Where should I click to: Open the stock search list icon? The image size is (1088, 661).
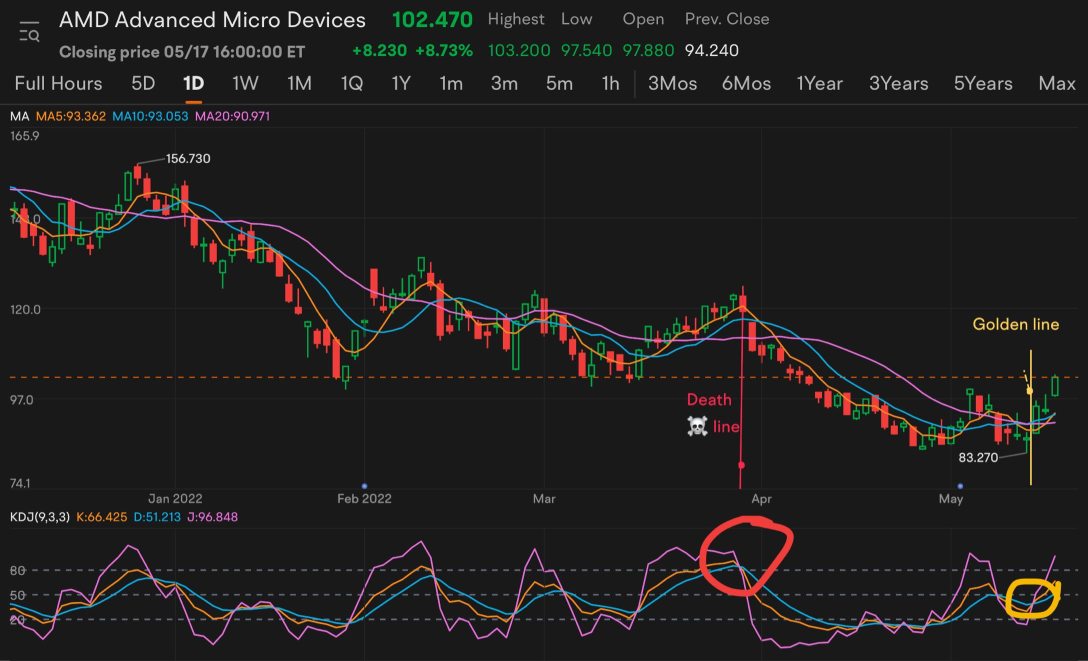(x=29, y=32)
